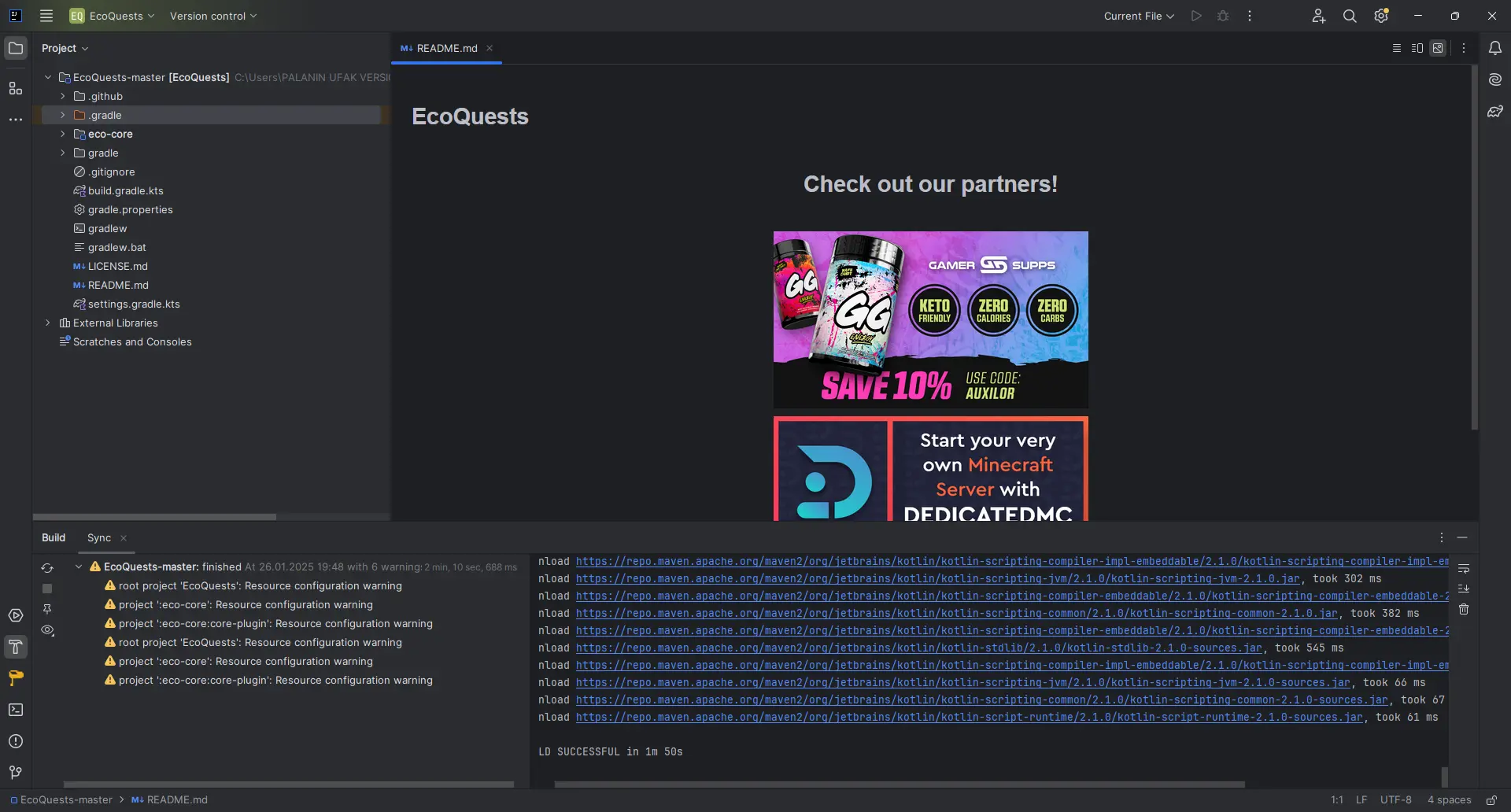Open the Problems tool window
1511x812 pixels.
16,741
